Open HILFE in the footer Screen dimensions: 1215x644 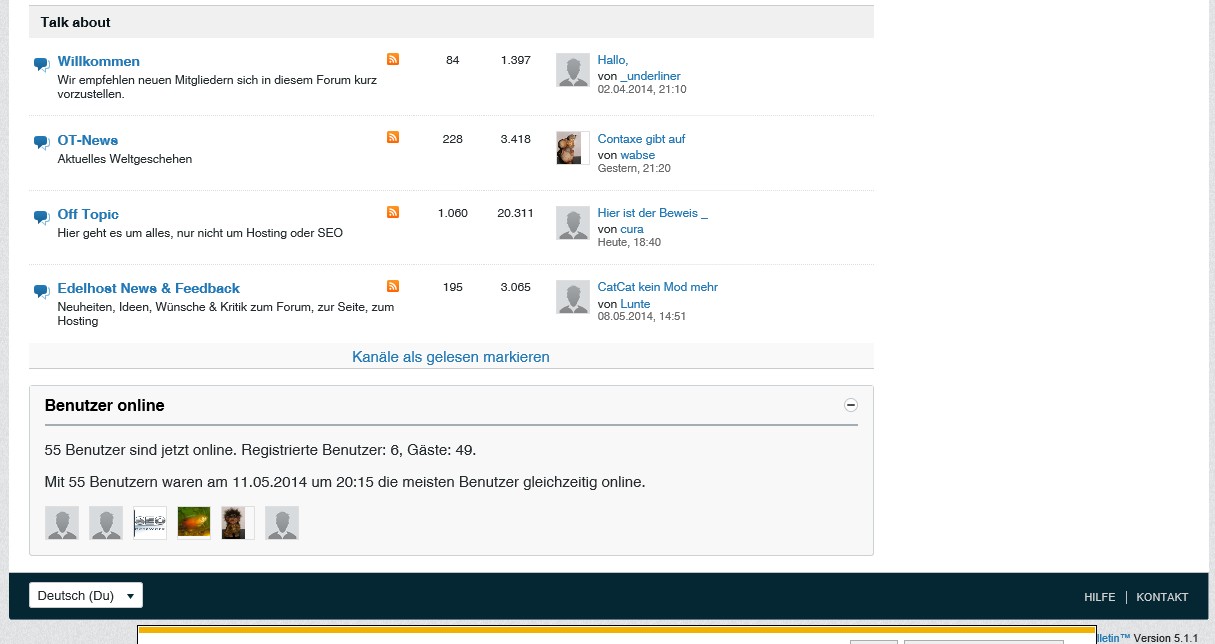[x=1099, y=597]
